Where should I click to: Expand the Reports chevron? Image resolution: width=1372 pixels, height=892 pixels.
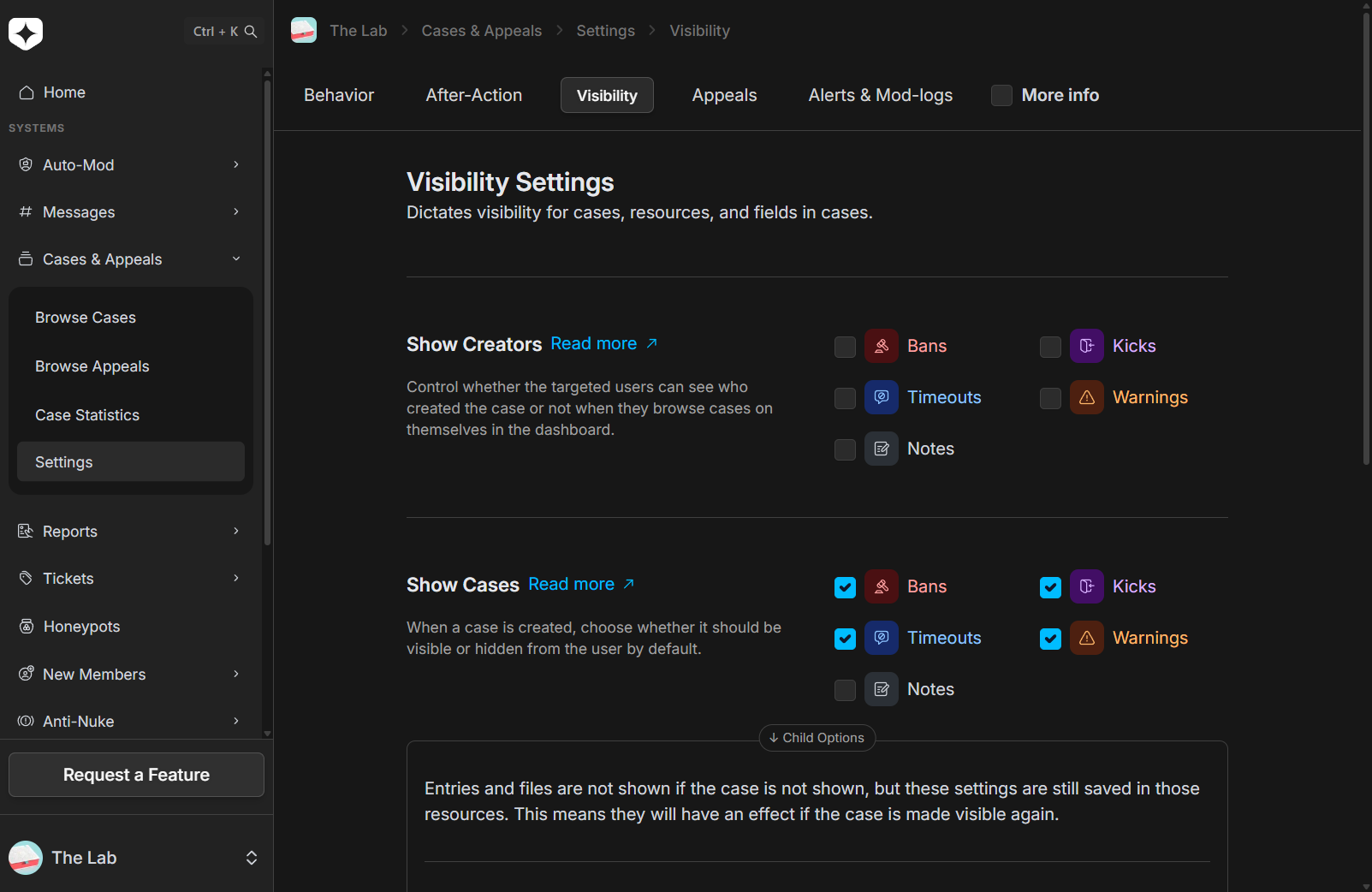click(236, 531)
